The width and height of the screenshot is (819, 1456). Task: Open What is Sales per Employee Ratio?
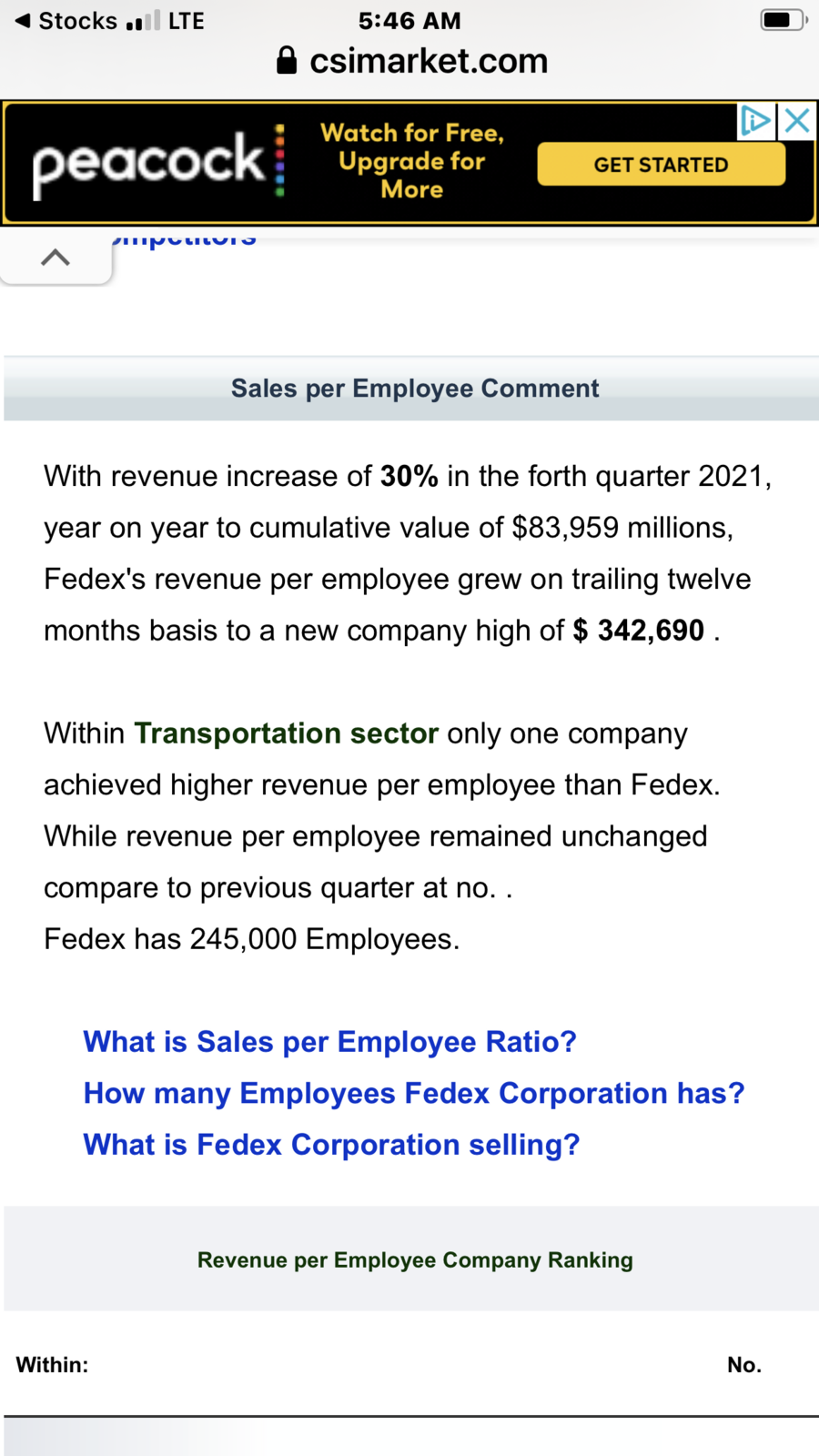click(x=329, y=1042)
